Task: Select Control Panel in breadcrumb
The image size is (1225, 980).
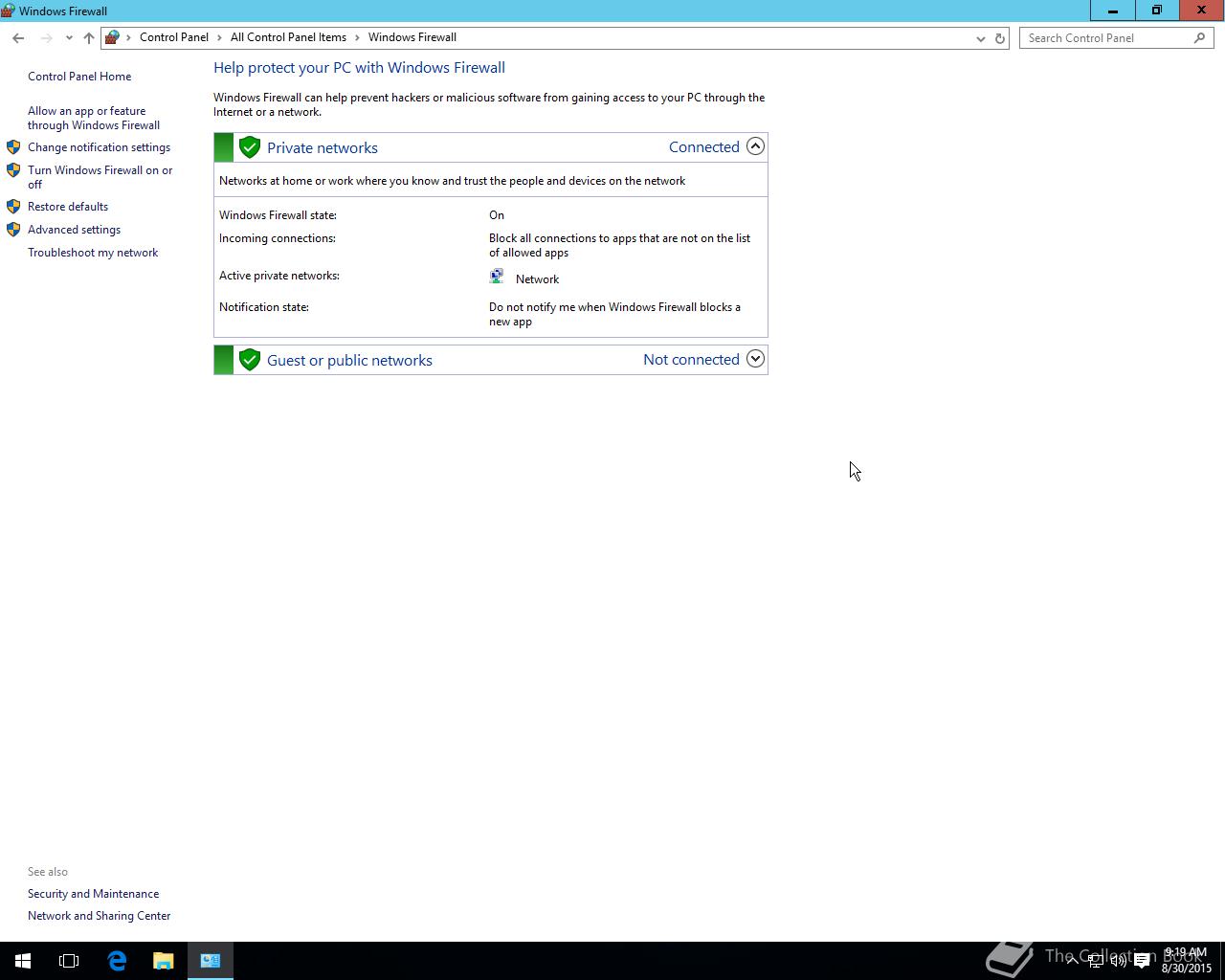Action: point(174,37)
